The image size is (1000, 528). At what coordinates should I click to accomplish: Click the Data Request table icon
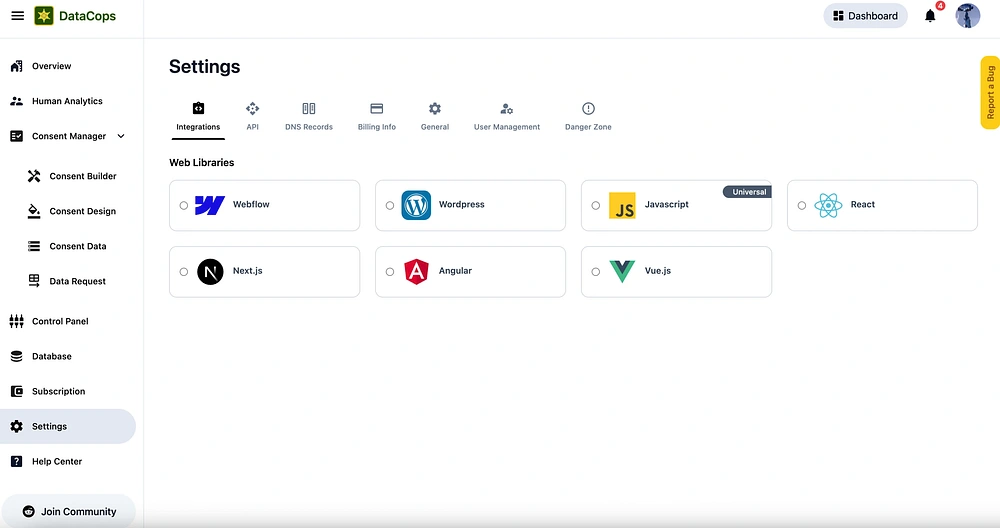point(34,281)
